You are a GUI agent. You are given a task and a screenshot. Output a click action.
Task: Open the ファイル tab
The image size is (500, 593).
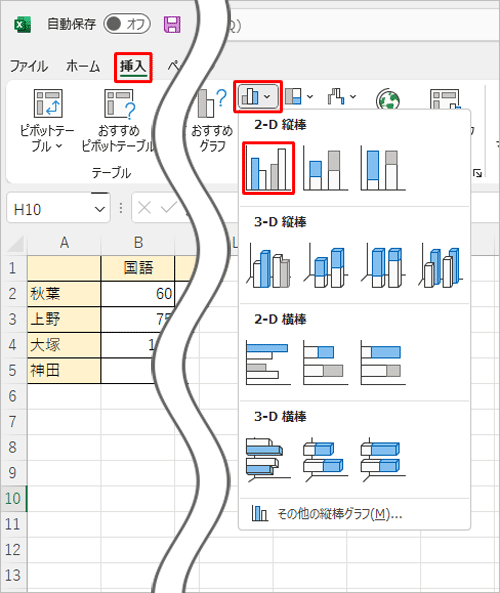(29, 67)
